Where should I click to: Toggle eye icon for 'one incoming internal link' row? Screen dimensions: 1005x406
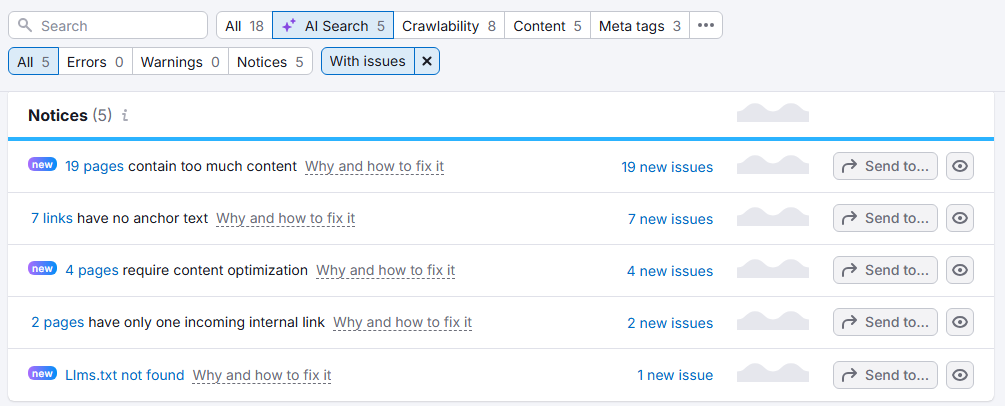[960, 322]
